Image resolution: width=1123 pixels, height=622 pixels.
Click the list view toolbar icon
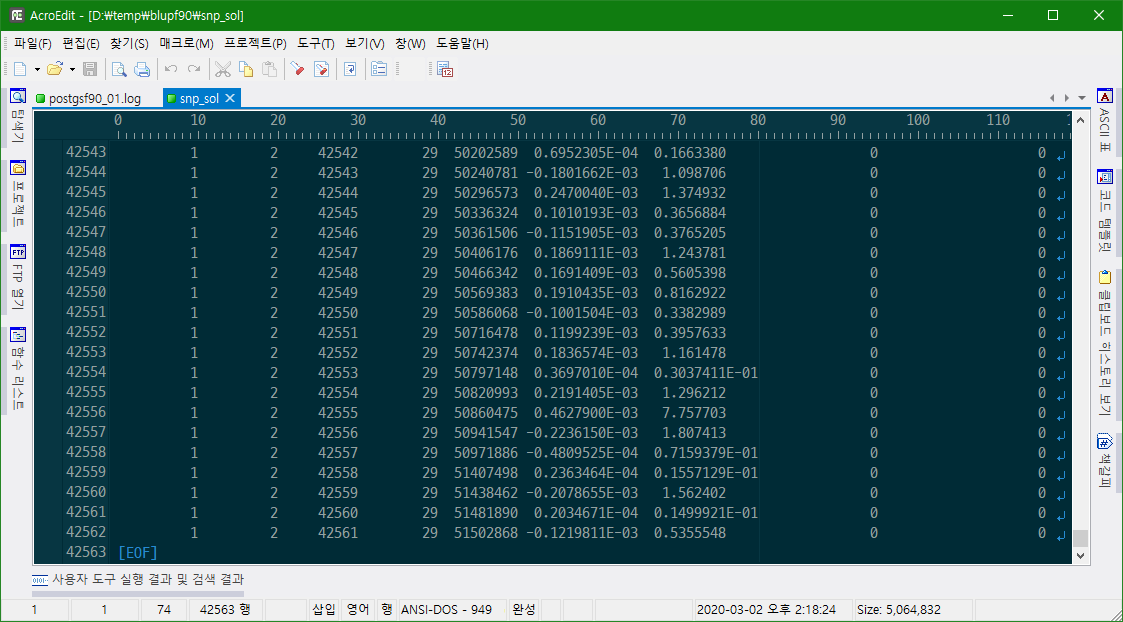click(x=379, y=70)
